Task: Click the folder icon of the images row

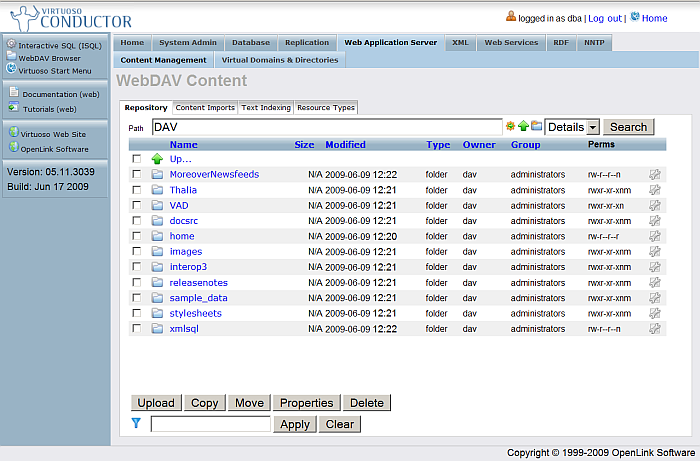Action: 157,252
